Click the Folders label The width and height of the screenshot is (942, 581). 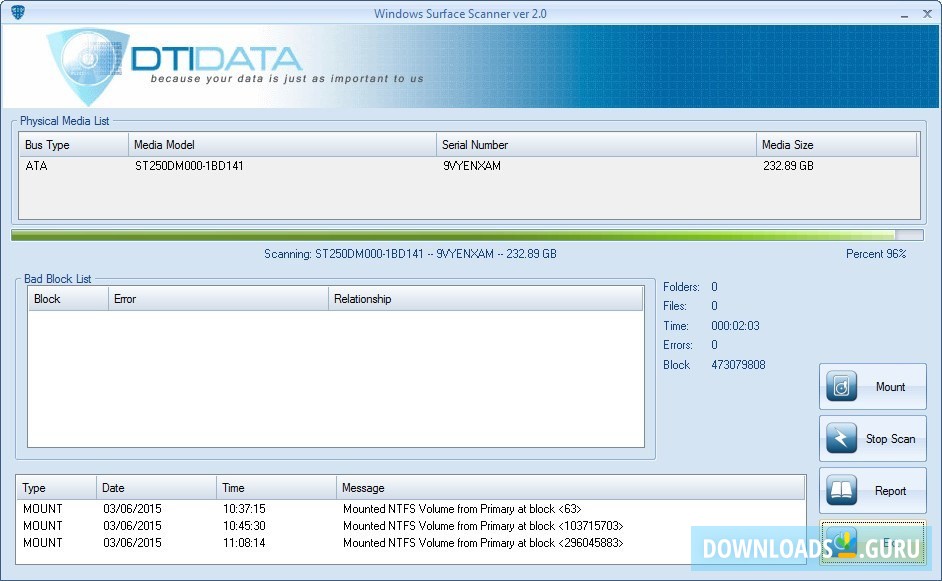[681, 287]
